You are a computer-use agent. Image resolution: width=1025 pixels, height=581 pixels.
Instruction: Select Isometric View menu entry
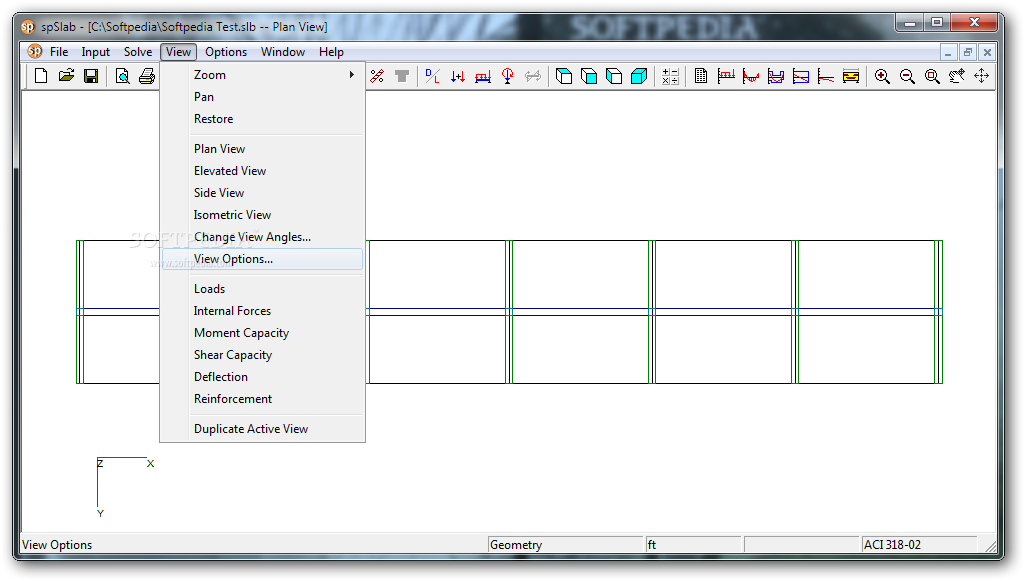pos(262,215)
